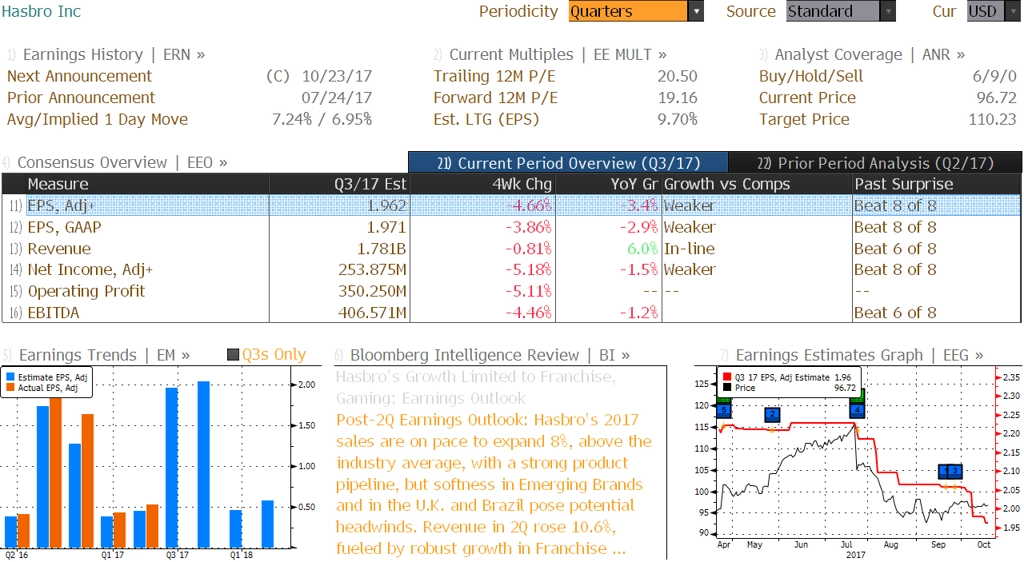The image size is (1024, 562).
Task: Open Earnings History ERN link
Action: click(x=114, y=55)
